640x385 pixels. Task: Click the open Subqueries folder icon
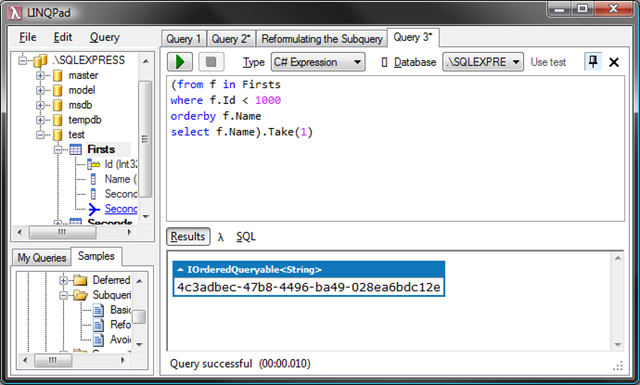80,295
